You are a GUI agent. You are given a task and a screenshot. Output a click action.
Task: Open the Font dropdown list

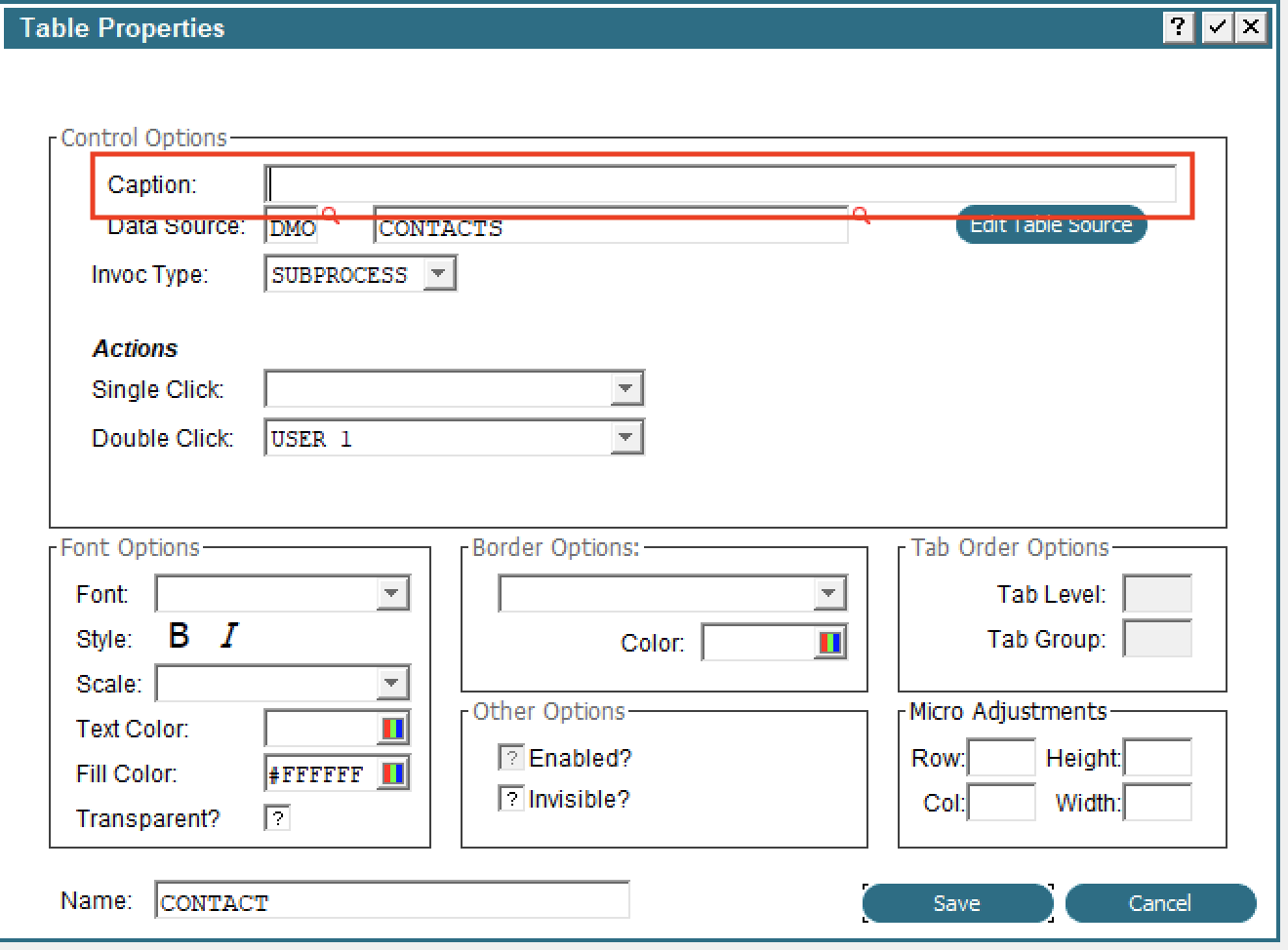[x=391, y=593]
